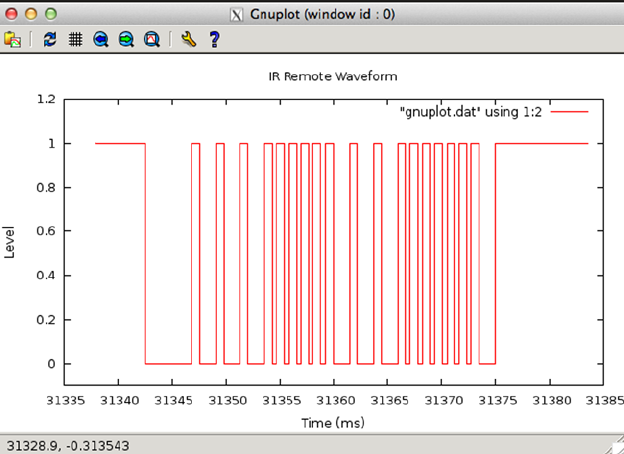Viewport: 624px width, 454px height.
Task: Maximize the Gnuplot window with the green button
Action: pyautogui.click(x=51, y=14)
